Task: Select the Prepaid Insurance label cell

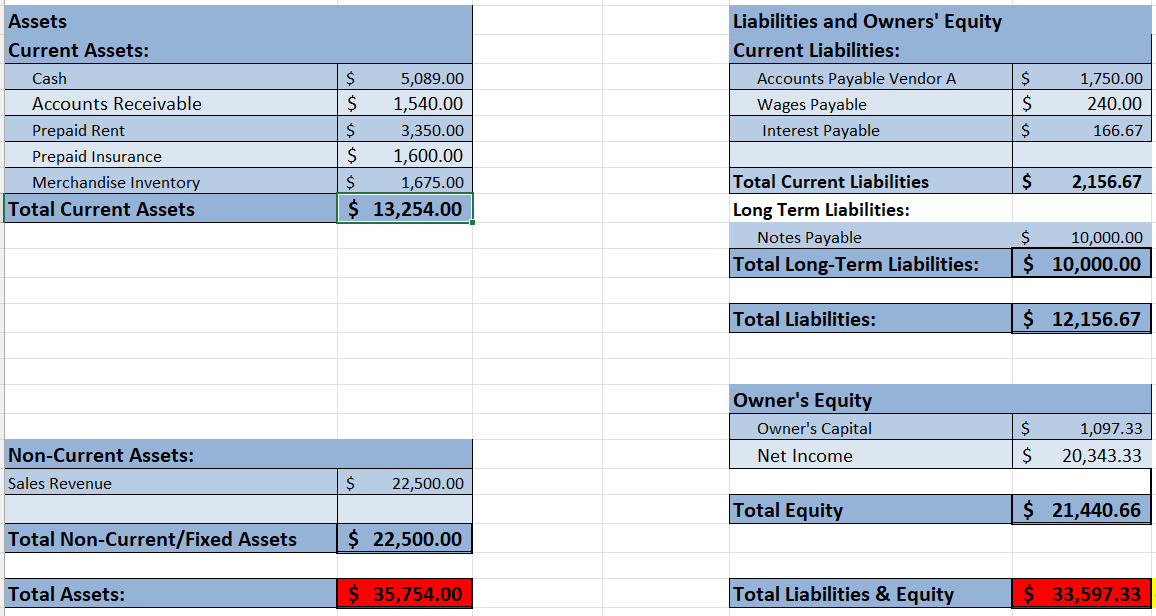Action: pos(171,155)
